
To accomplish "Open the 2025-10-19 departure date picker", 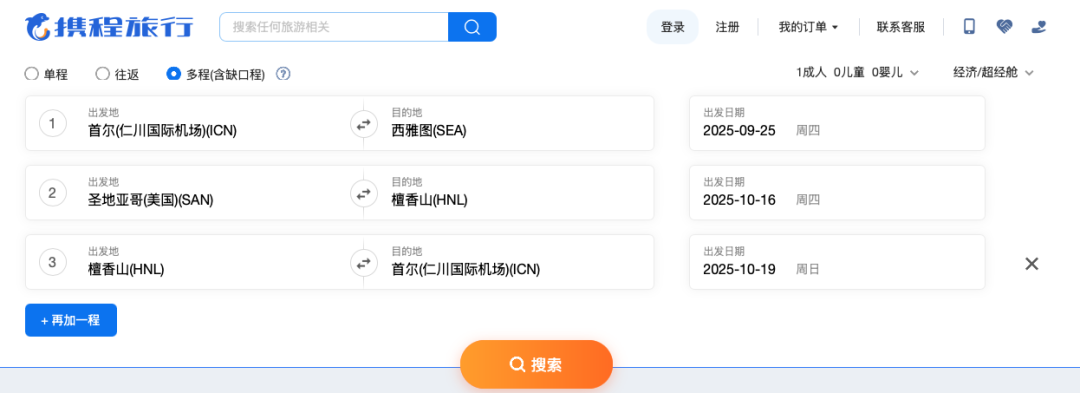I will 837,262.
